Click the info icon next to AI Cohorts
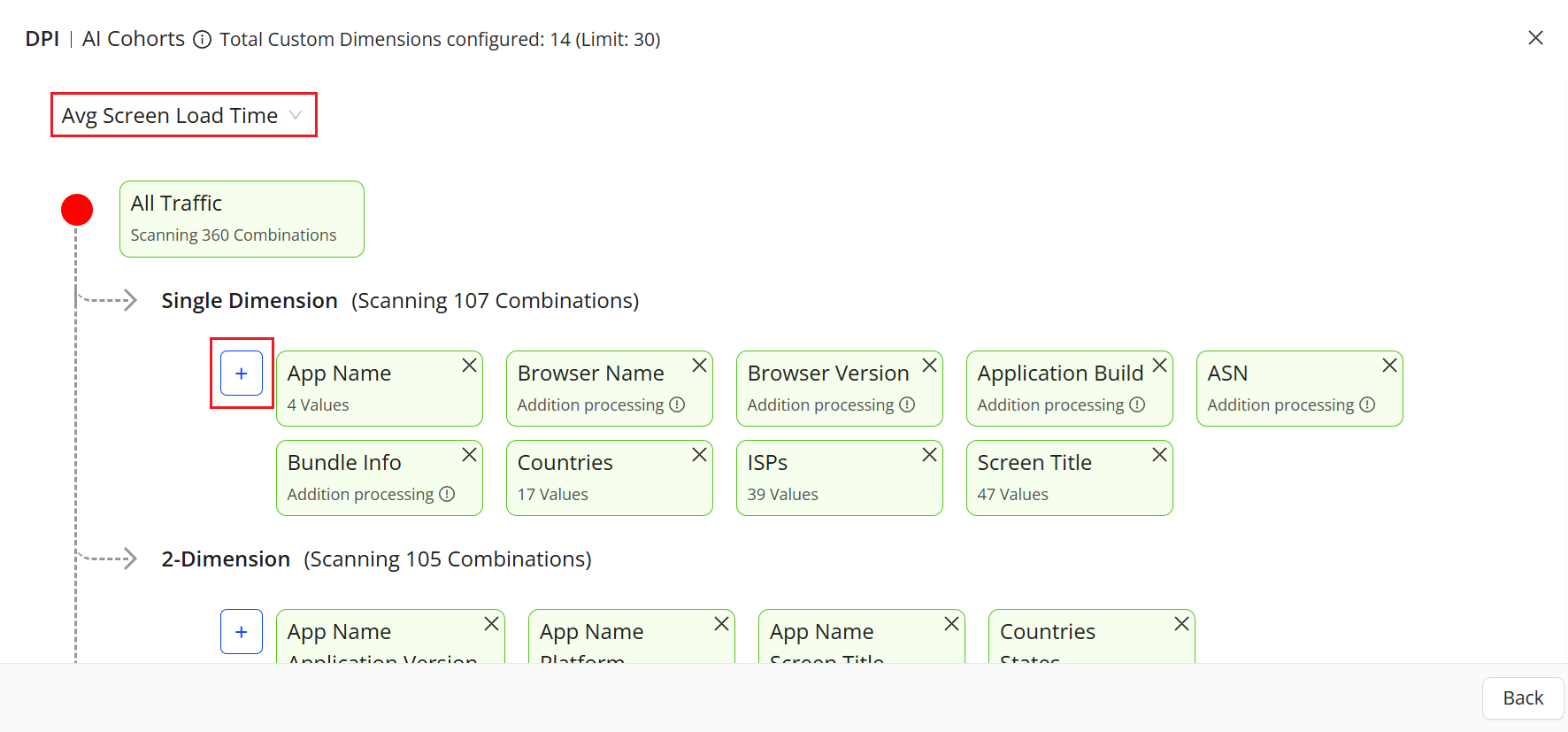This screenshot has height=732, width=1568. coord(203,40)
